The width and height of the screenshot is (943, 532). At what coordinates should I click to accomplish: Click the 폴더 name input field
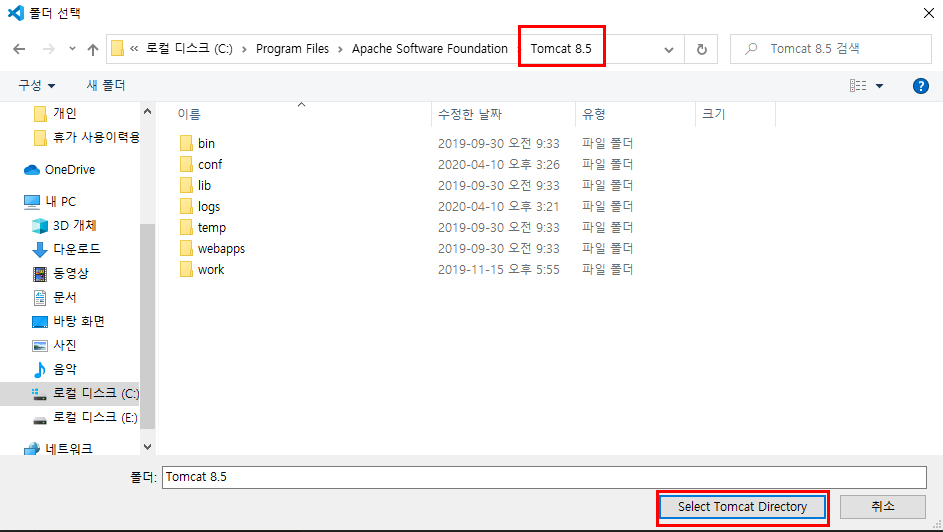coord(544,477)
